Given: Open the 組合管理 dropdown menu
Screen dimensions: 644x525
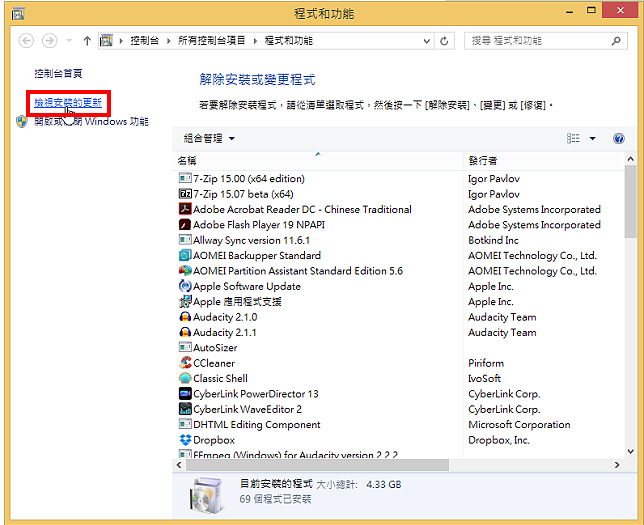Looking at the screenshot, I should pos(209,138).
